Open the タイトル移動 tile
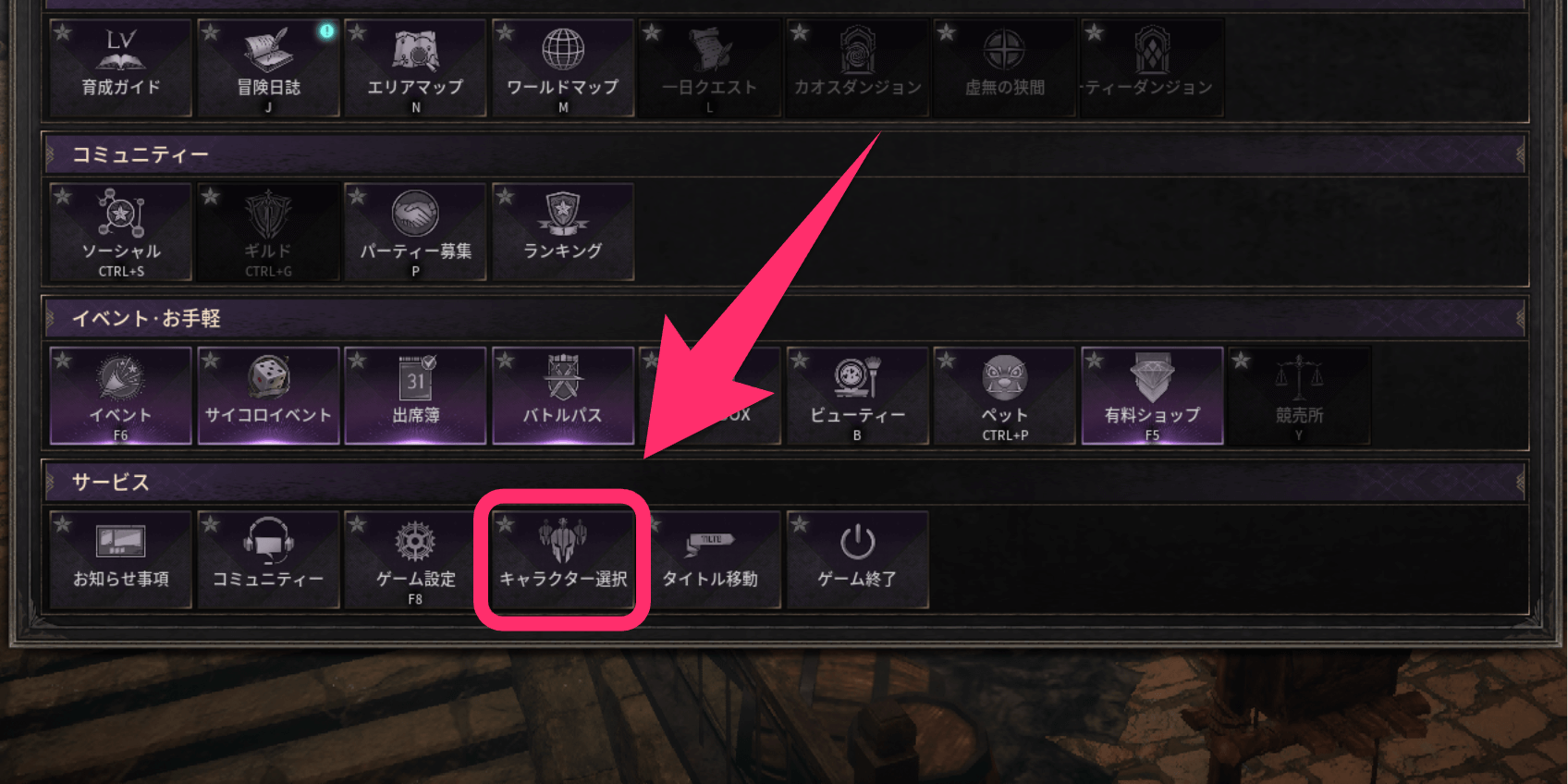The height and width of the screenshot is (784, 1568). (710, 558)
